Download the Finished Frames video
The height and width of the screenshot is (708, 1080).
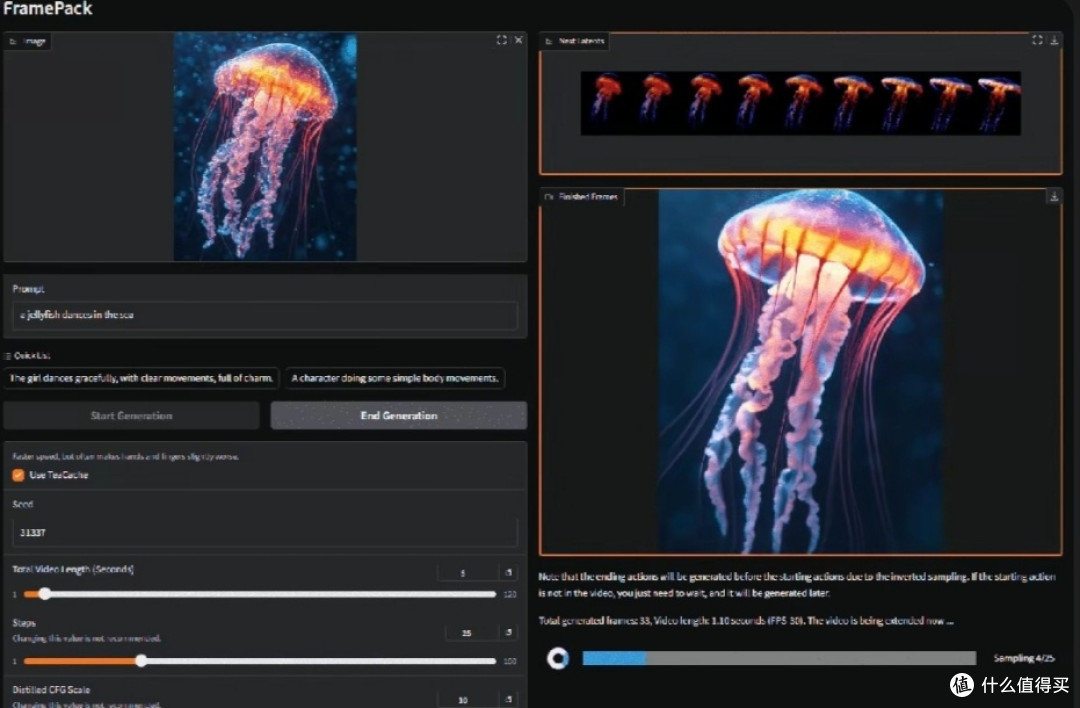(x=1054, y=196)
